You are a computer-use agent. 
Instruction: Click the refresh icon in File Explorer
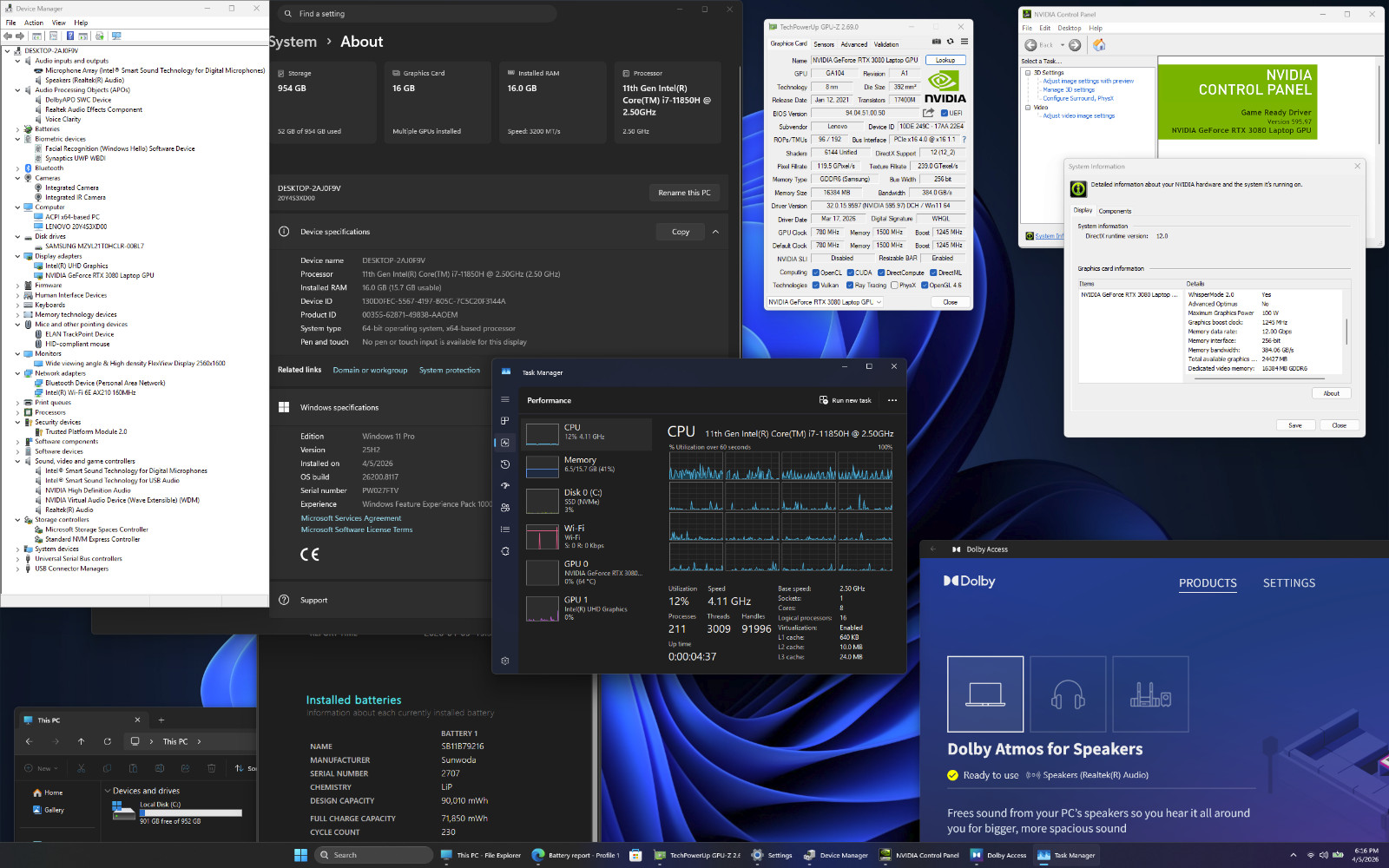click(x=107, y=741)
